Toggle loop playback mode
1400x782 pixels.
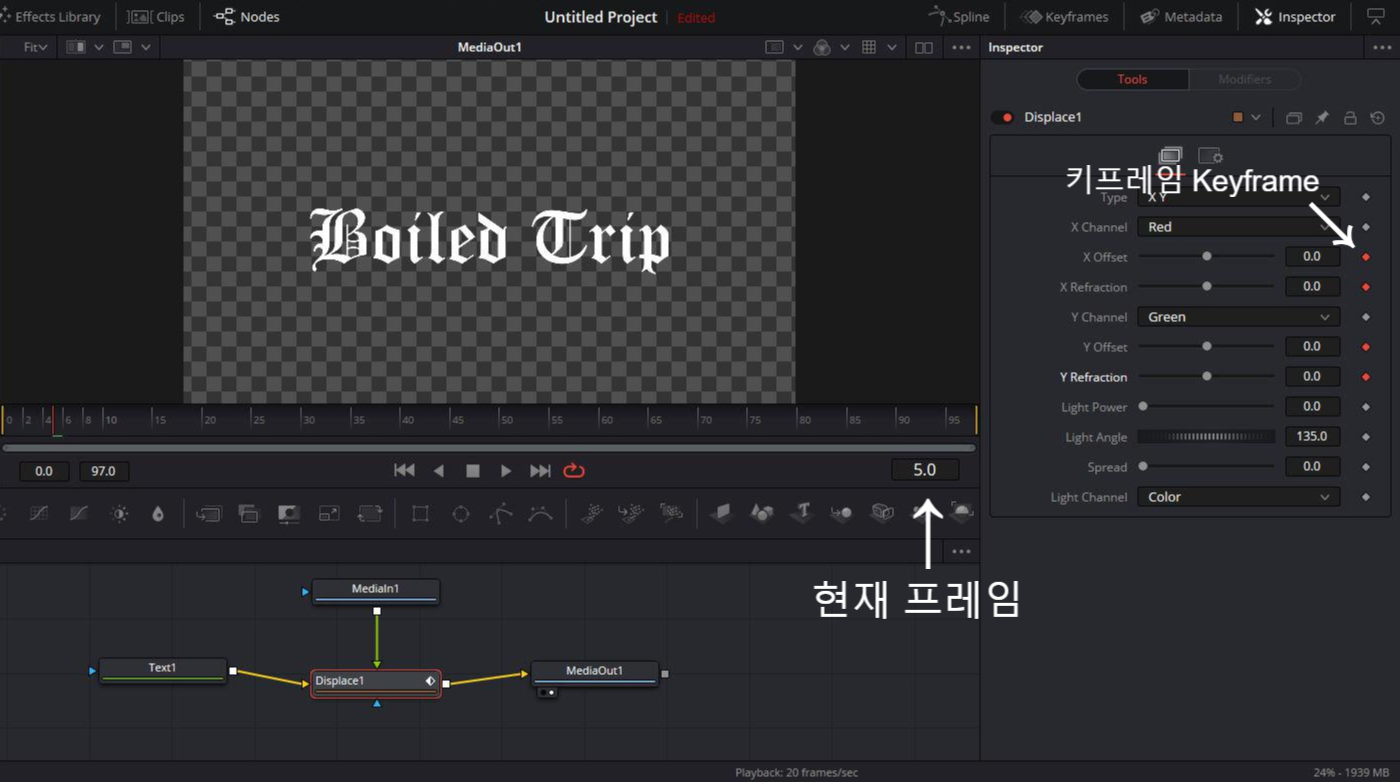click(x=574, y=470)
